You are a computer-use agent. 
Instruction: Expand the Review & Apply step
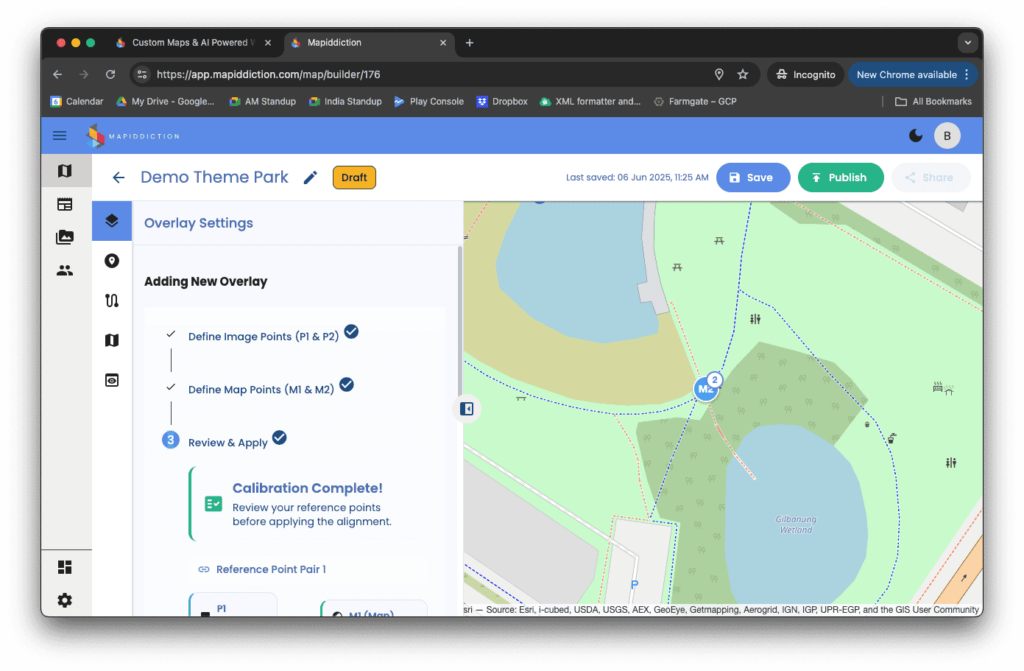pyautogui.click(x=228, y=442)
